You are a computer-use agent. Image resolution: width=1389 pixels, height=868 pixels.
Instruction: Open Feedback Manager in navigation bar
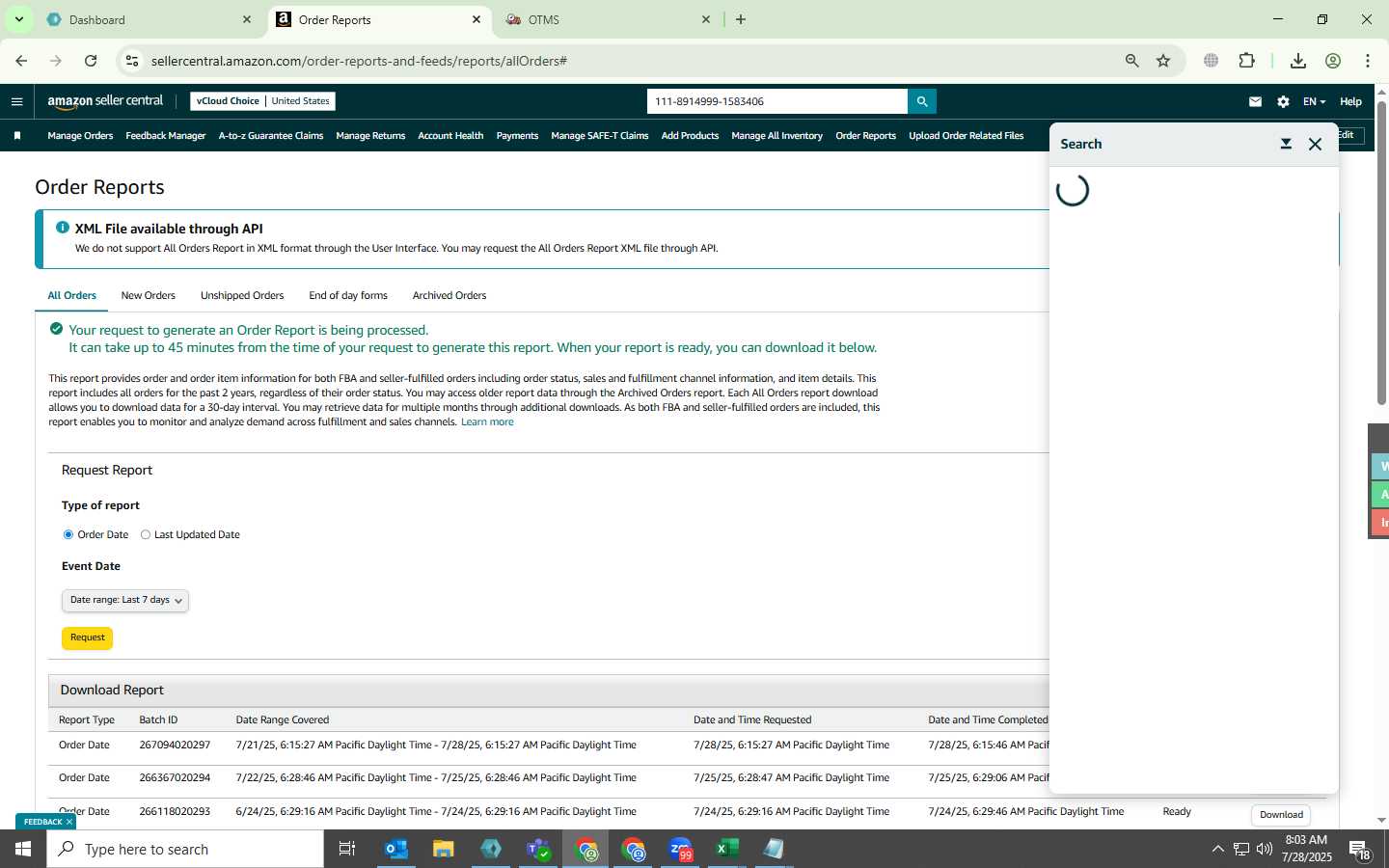click(166, 136)
